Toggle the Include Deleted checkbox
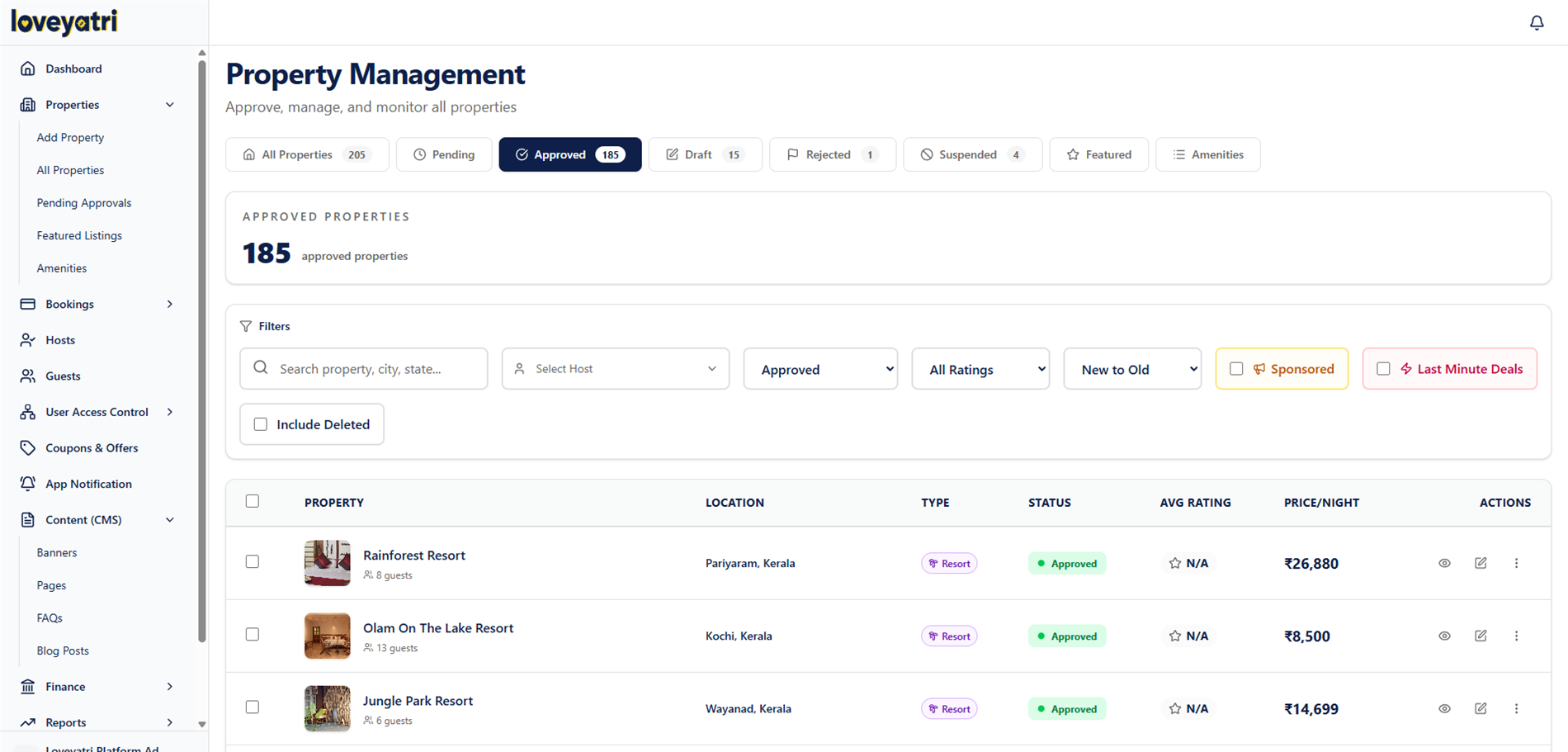Viewport: 1568px width, 752px height. (261, 424)
